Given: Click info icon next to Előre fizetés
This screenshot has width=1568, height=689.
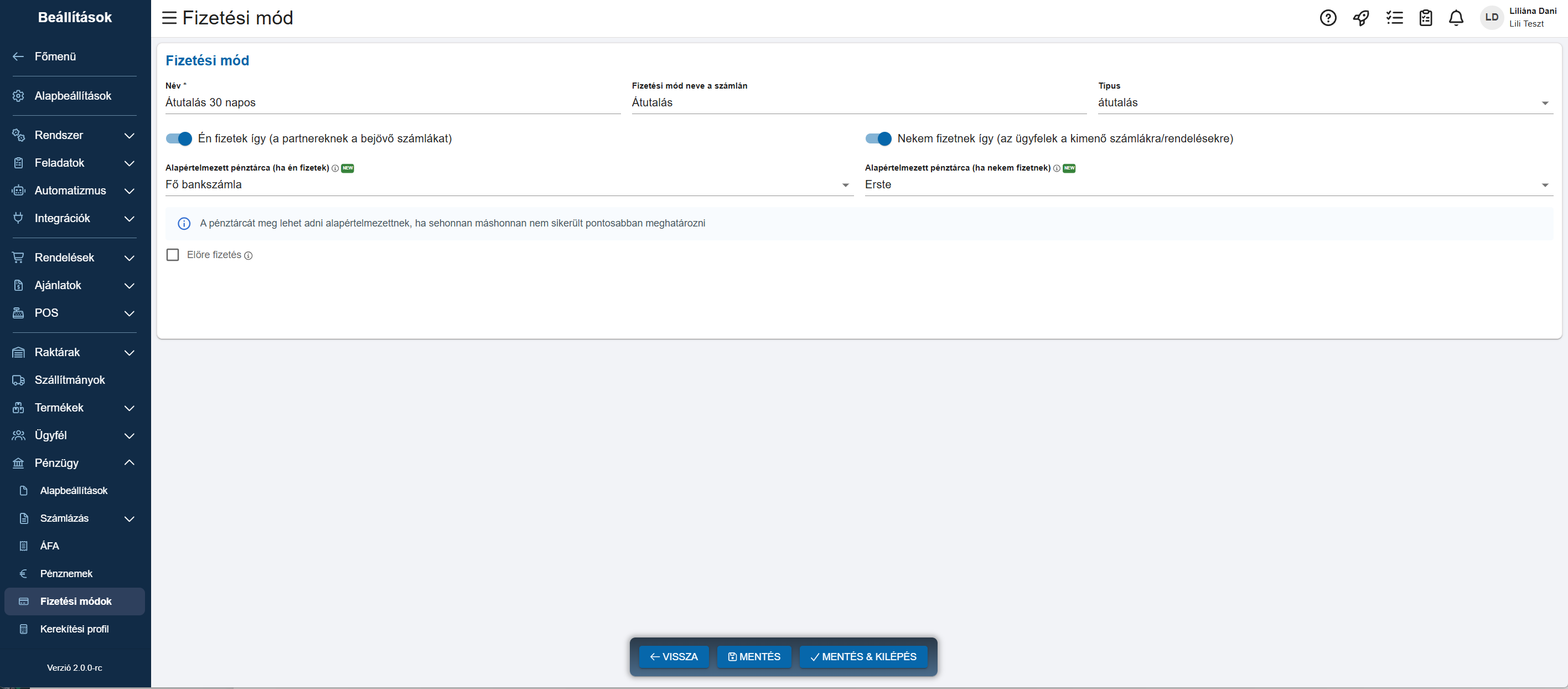Looking at the screenshot, I should tap(249, 256).
